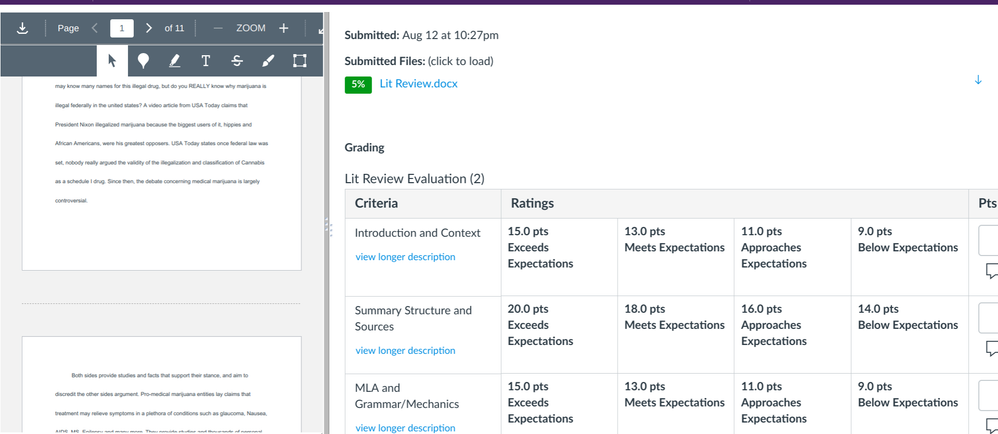View longer description for MLA and Grammar/Mechanics
Screen dimensions: 998x434
coord(405,428)
